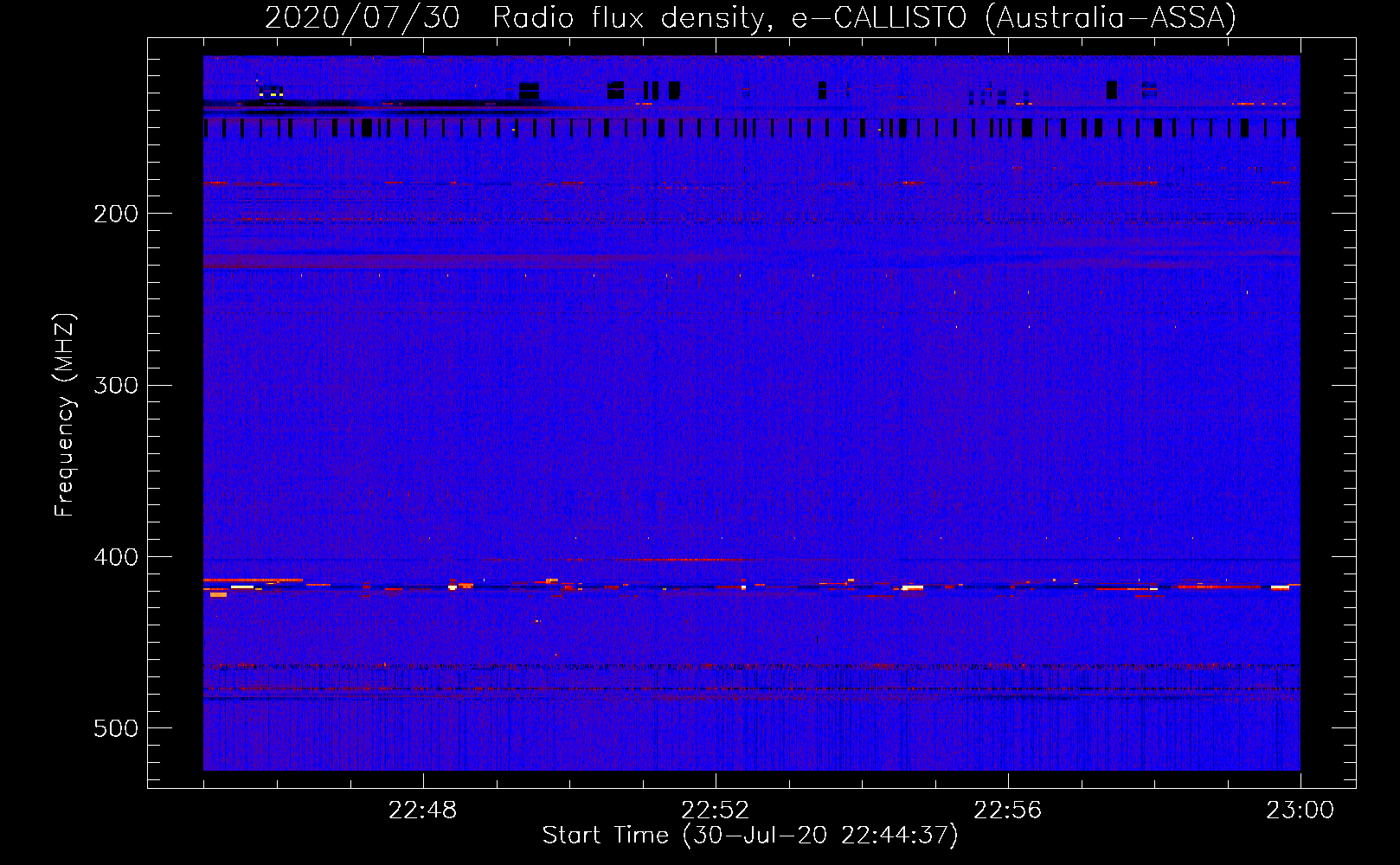Click the plot title "2020/07/30 Radio flux density, e-CALLISTO (Australia-ASSA)"
The height and width of the screenshot is (865, 1400).
pos(750,17)
